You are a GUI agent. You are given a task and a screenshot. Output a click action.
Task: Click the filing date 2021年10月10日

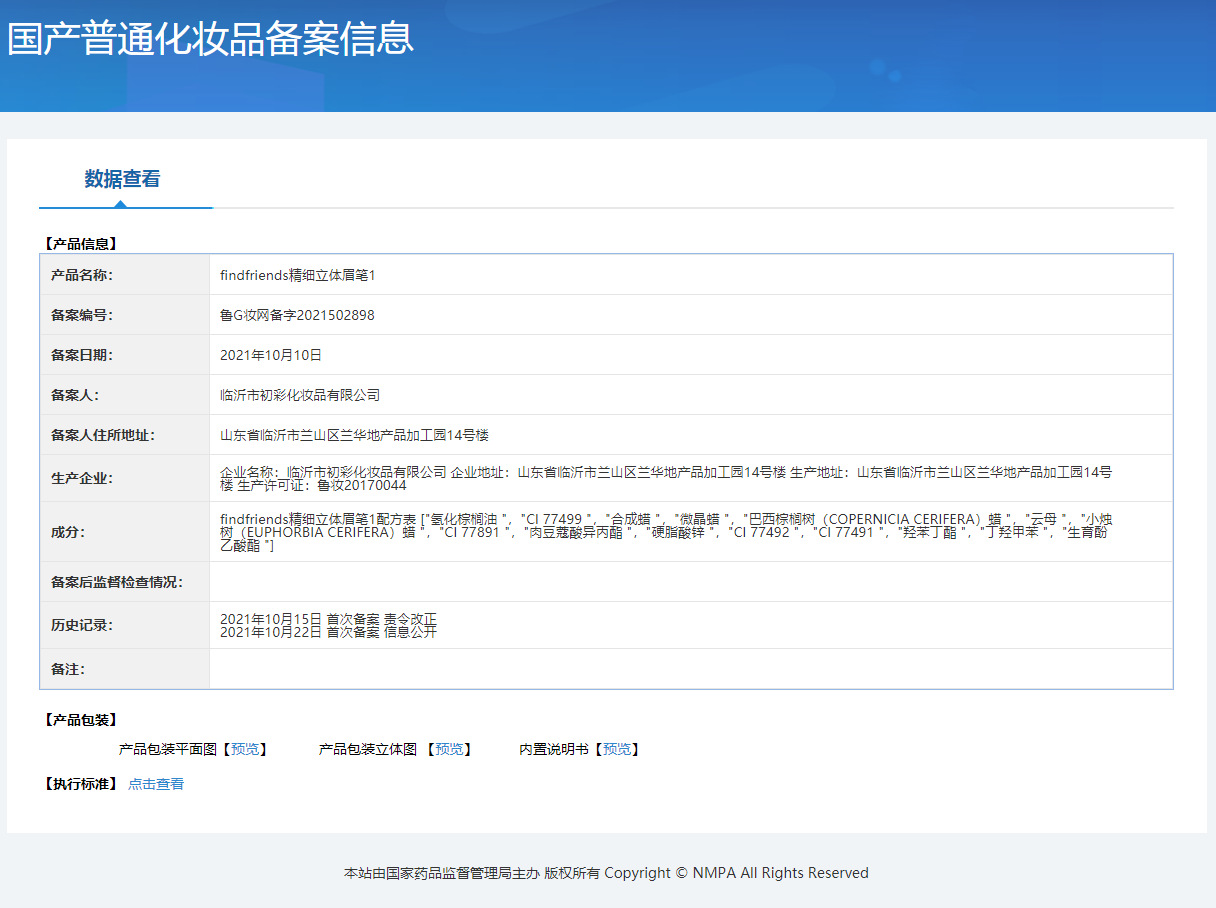click(x=271, y=355)
